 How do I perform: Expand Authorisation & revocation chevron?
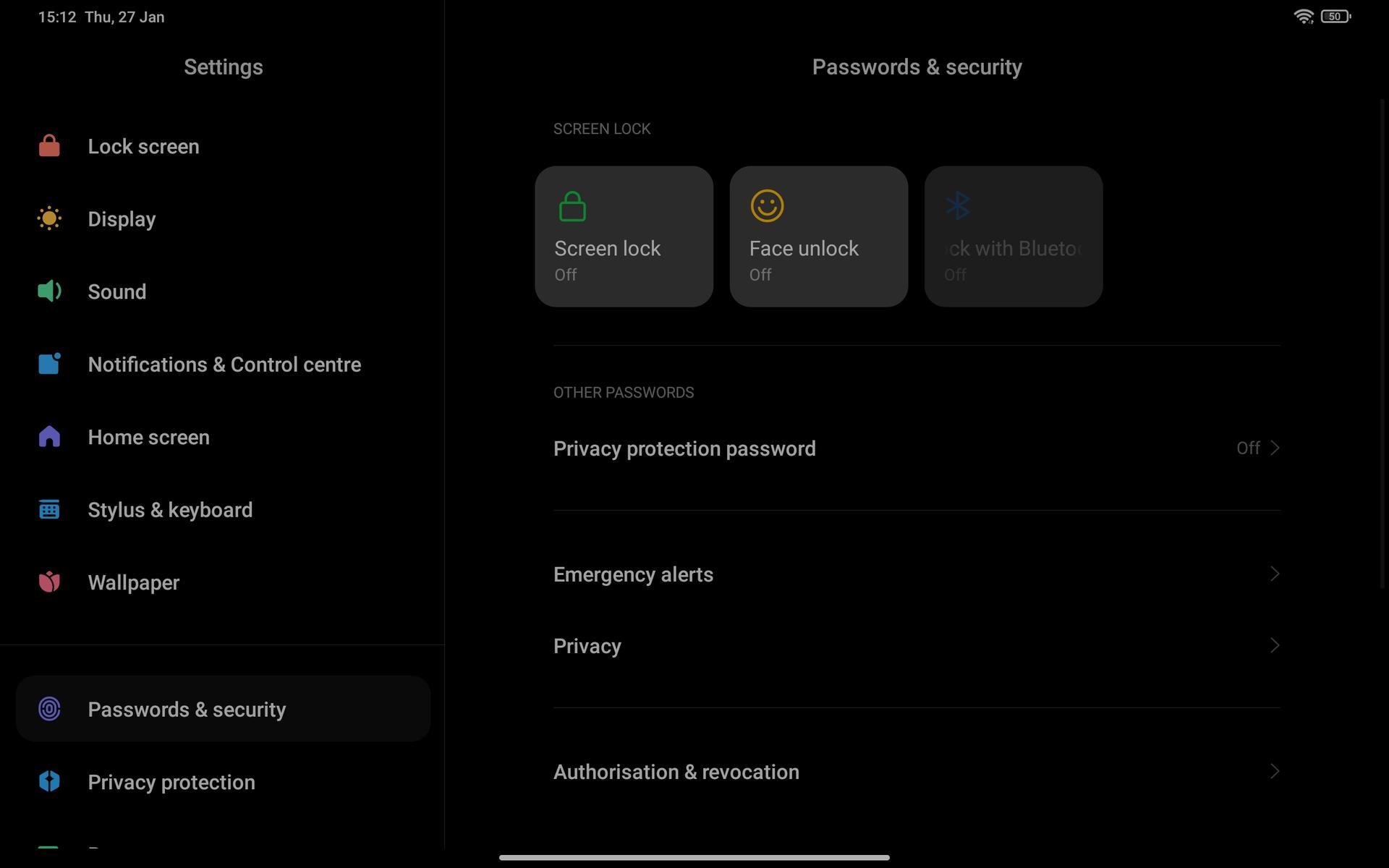[1275, 772]
